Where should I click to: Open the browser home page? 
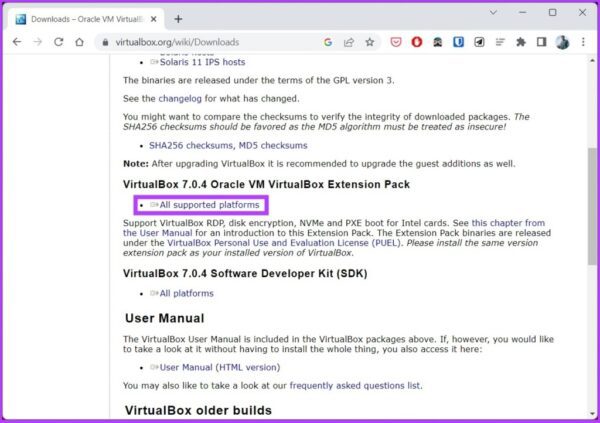[x=79, y=42]
